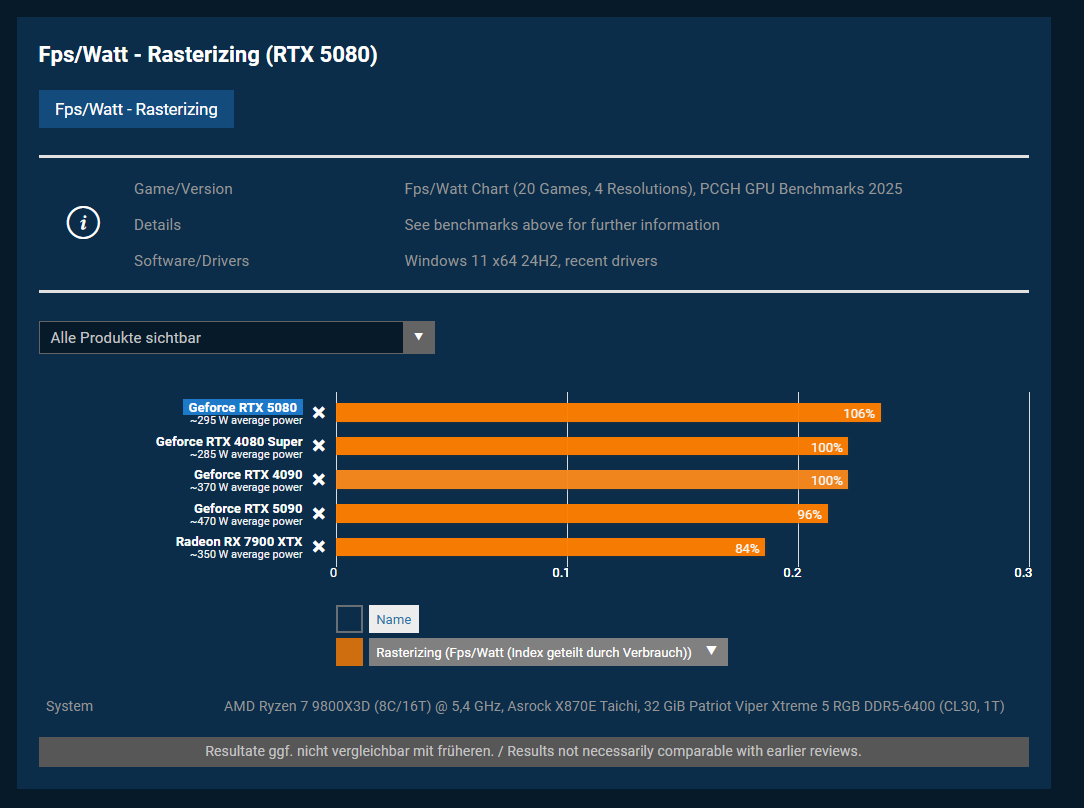Click the circled info icon
This screenshot has width=1084, height=808.
click(x=83, y=223)
